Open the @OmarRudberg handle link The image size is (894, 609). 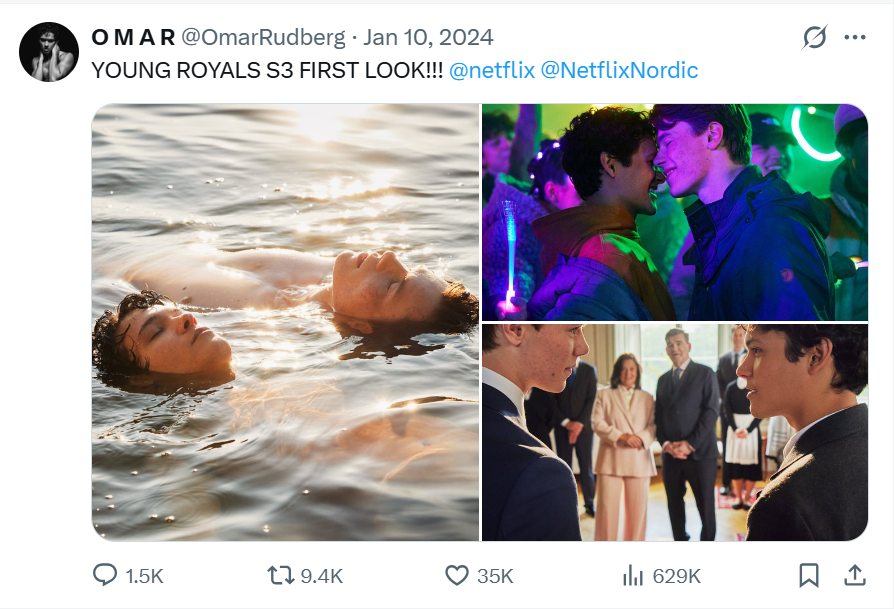(262, 38)
